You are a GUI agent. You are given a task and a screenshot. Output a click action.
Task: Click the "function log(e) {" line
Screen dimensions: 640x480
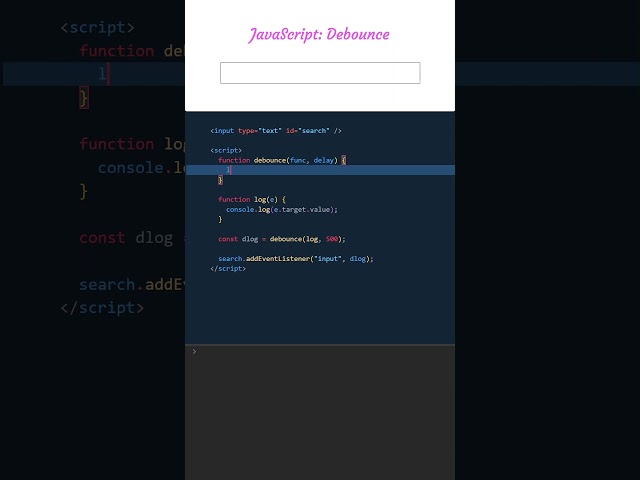click(252, 199)
